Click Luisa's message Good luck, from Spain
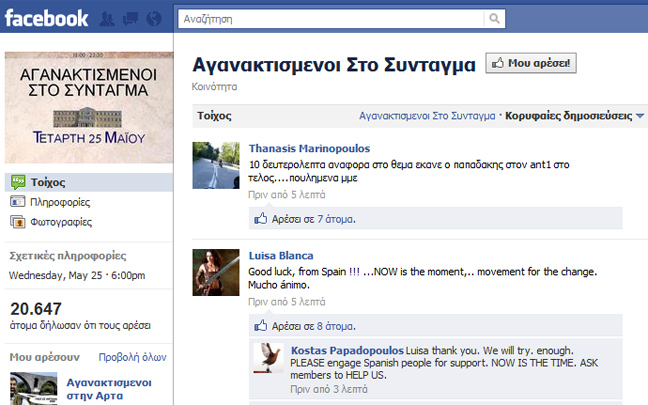Image resolution: width=648 pixels, height=405 pixels. tap(422, 278)
